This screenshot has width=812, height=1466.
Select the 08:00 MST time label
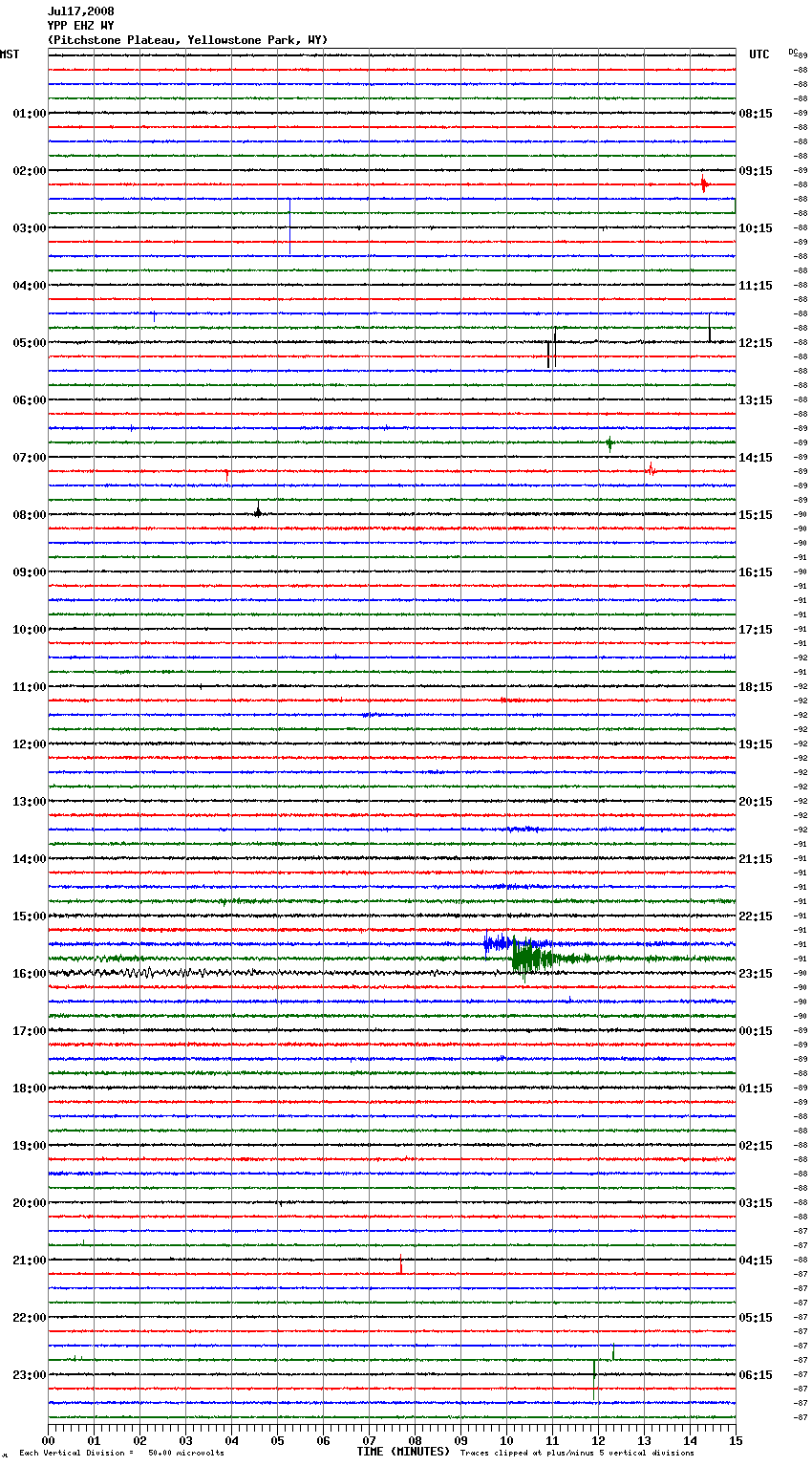click(x=30, y=515)
